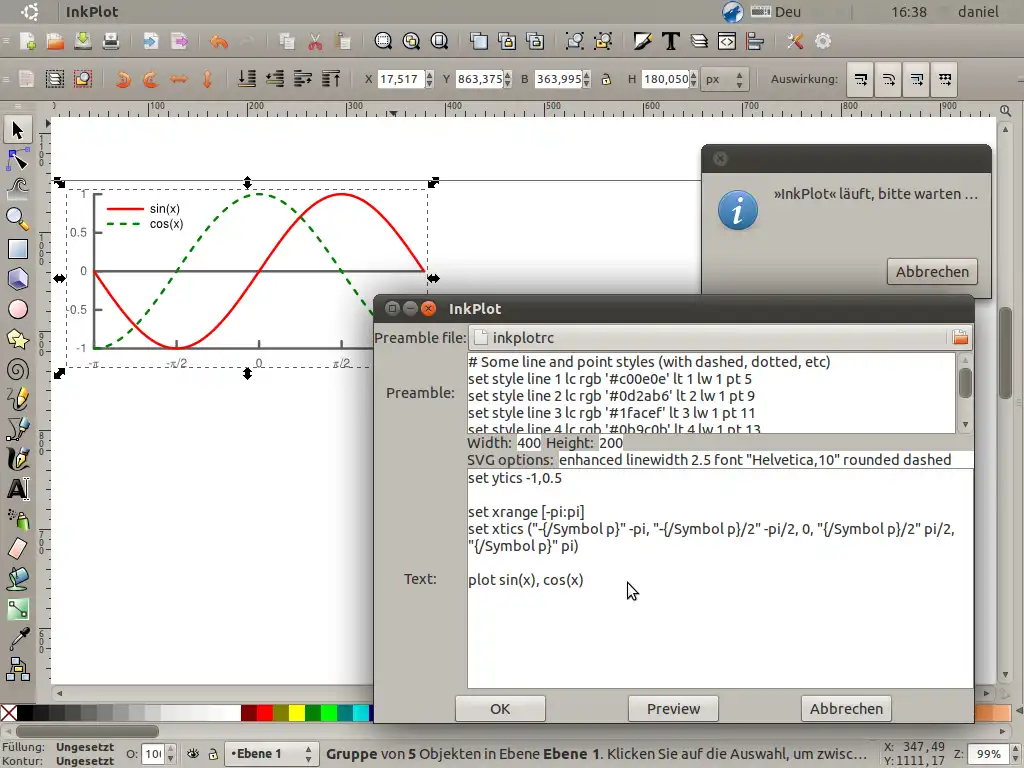The image size is (1024, 768).
Task: Open the Align and Distribute dialog icon
Action: 755,42
